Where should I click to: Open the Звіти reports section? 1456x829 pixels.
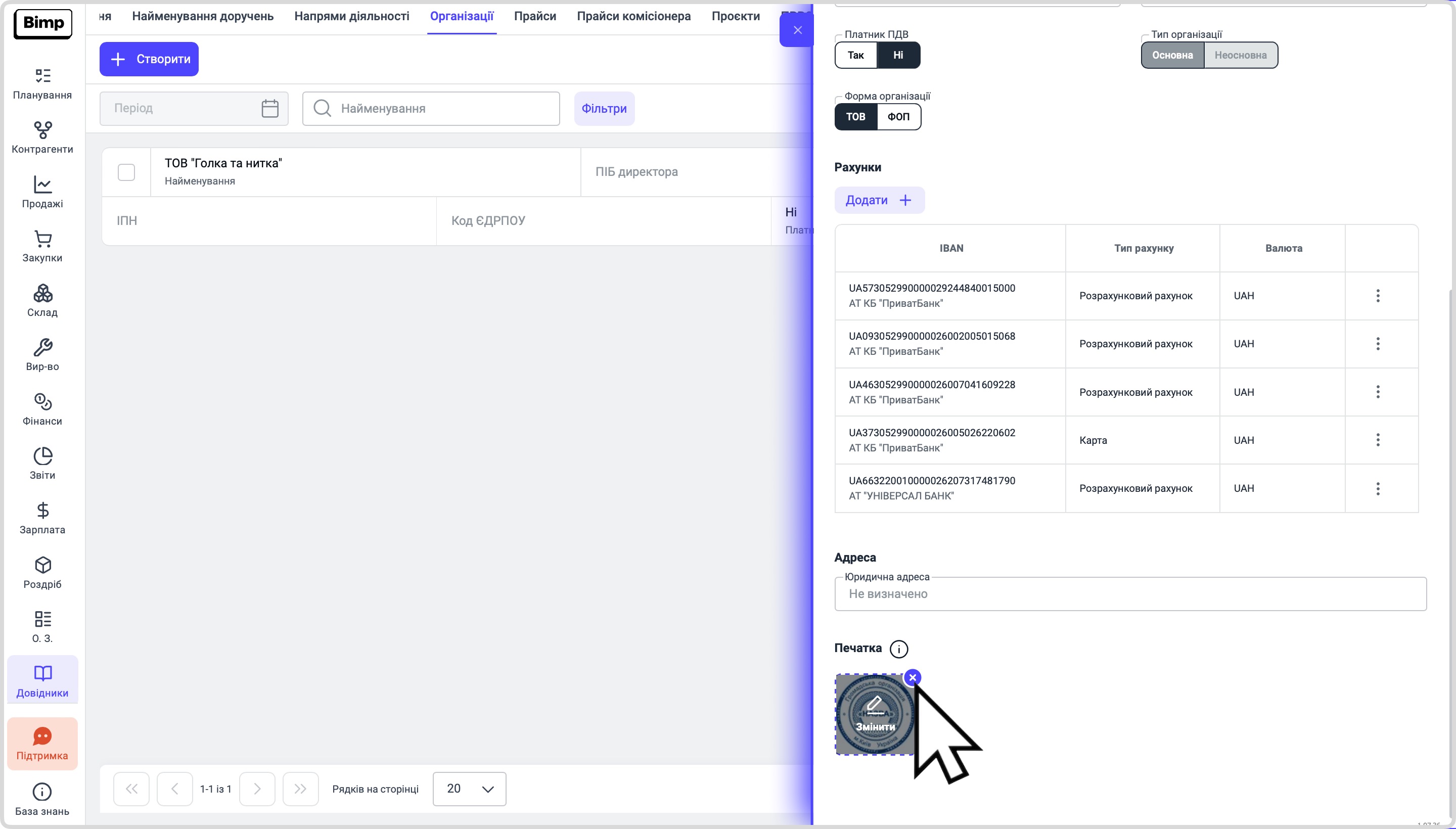42,465
